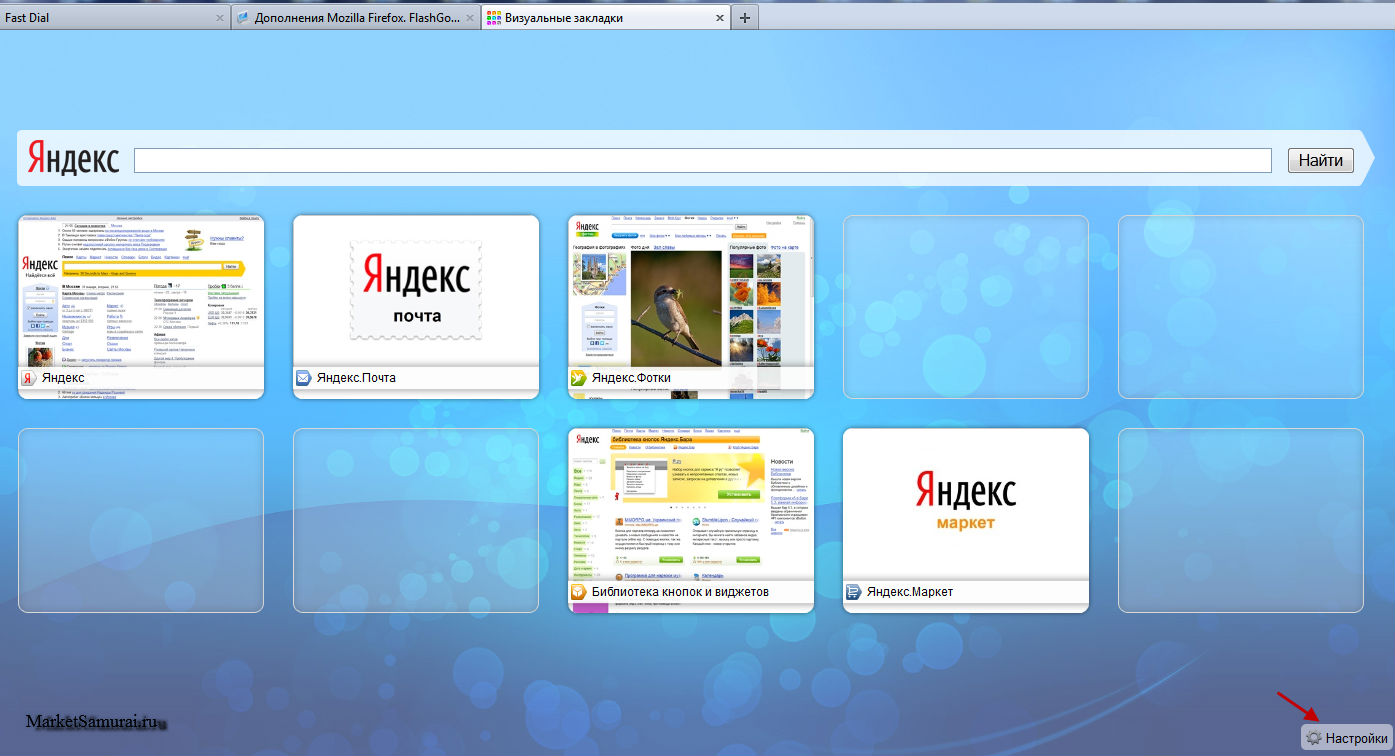Click the Яндекс.Почта label text
This screenshot has width=1395, height=756.
pyautogui.click(x=356, y=378)
